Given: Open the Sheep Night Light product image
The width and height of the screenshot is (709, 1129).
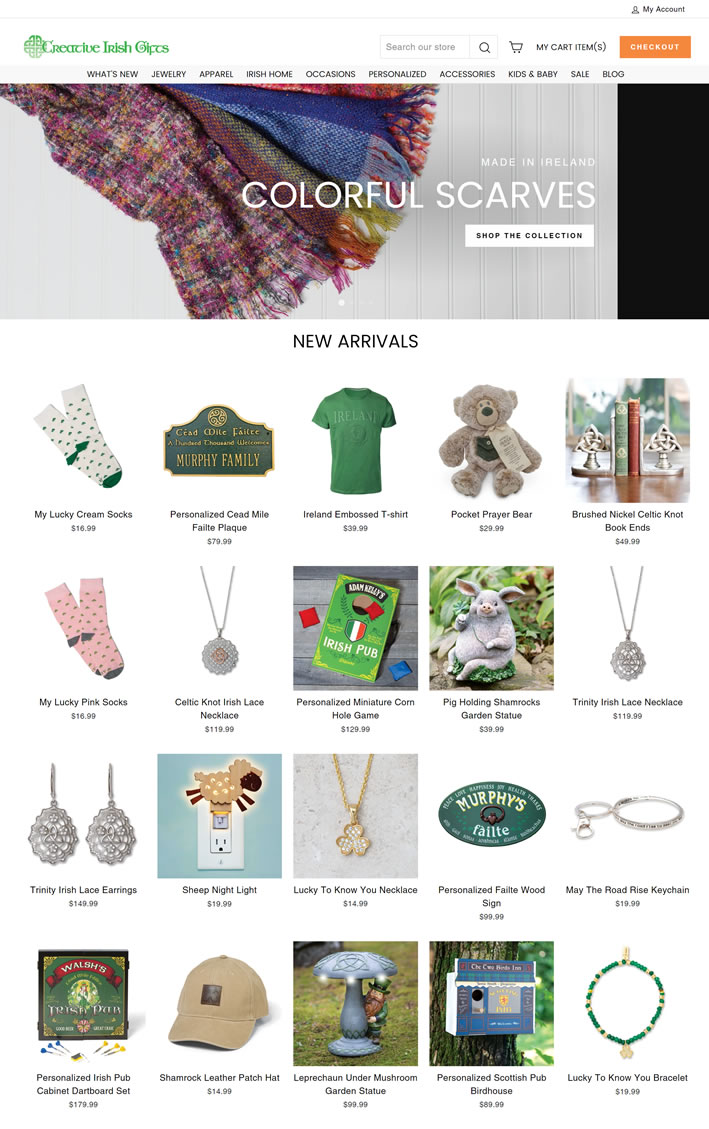Looking at the screenshot, I should [220, 816].
